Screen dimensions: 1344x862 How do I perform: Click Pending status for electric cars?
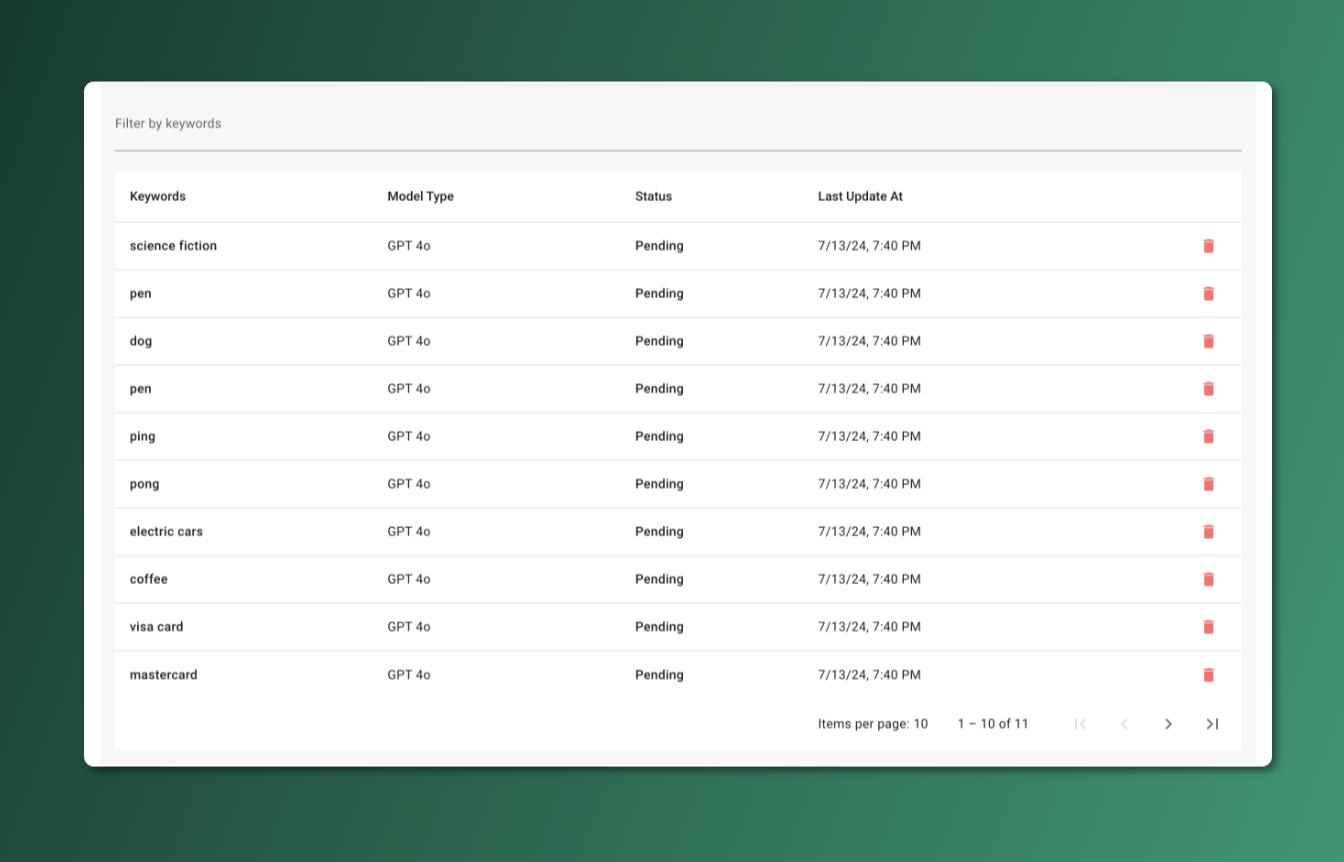659,532
